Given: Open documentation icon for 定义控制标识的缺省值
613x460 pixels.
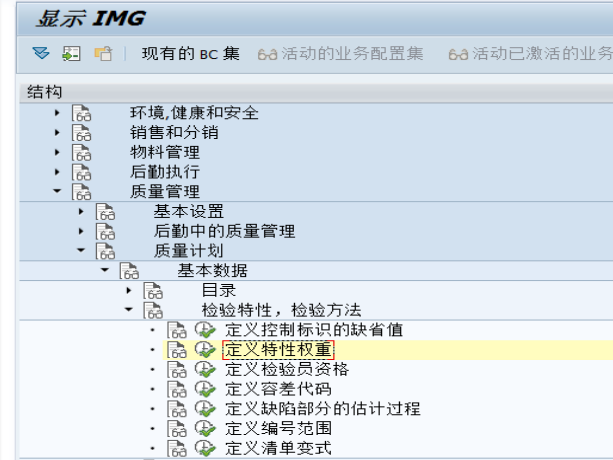Looking at the screenshot, I should [177, 330].
